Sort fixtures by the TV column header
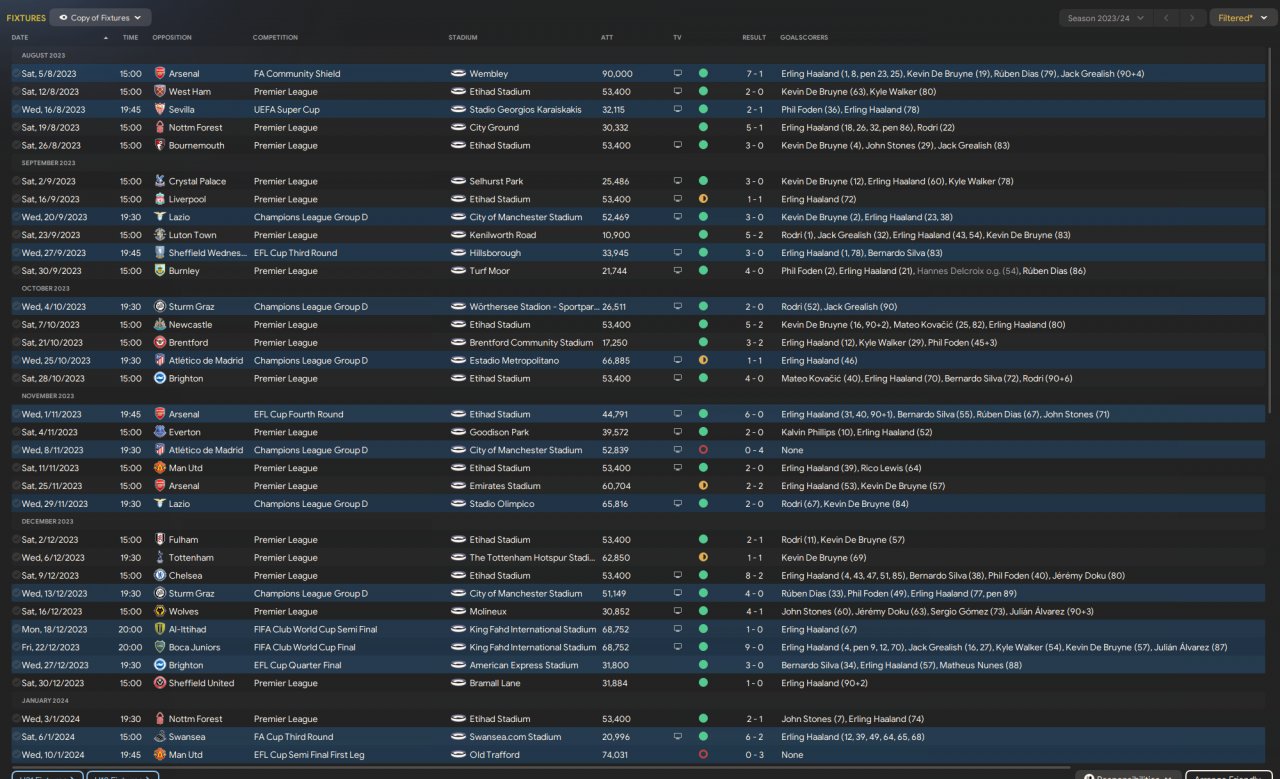Image resolution: width=1280 pixels, height=779 pixels. [x=677, y=38]
